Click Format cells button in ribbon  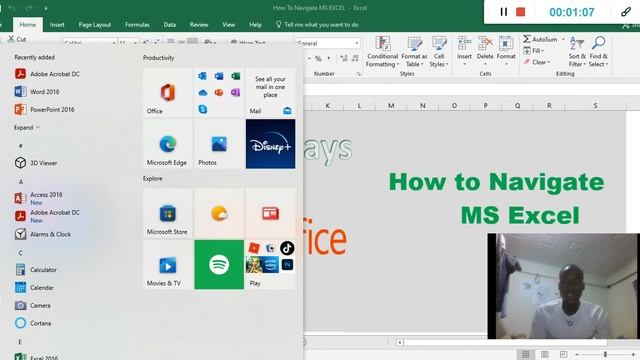(506, 52)
